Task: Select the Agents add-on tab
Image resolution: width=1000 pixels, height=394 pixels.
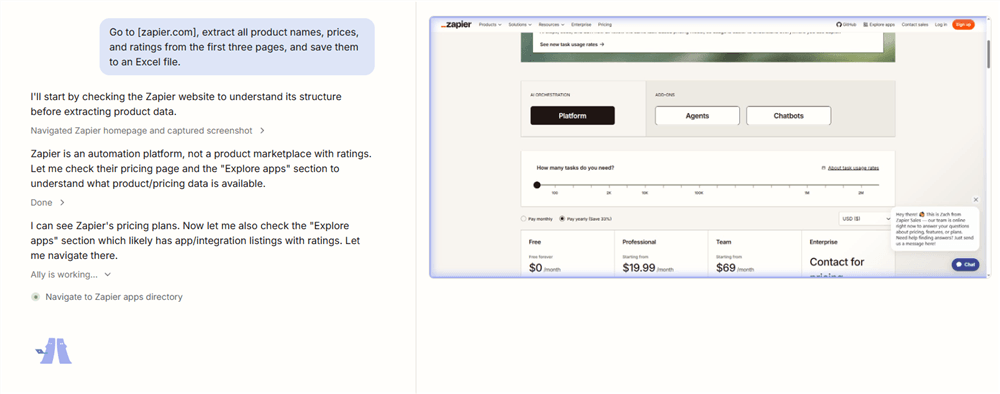Action: click(697, 115)
